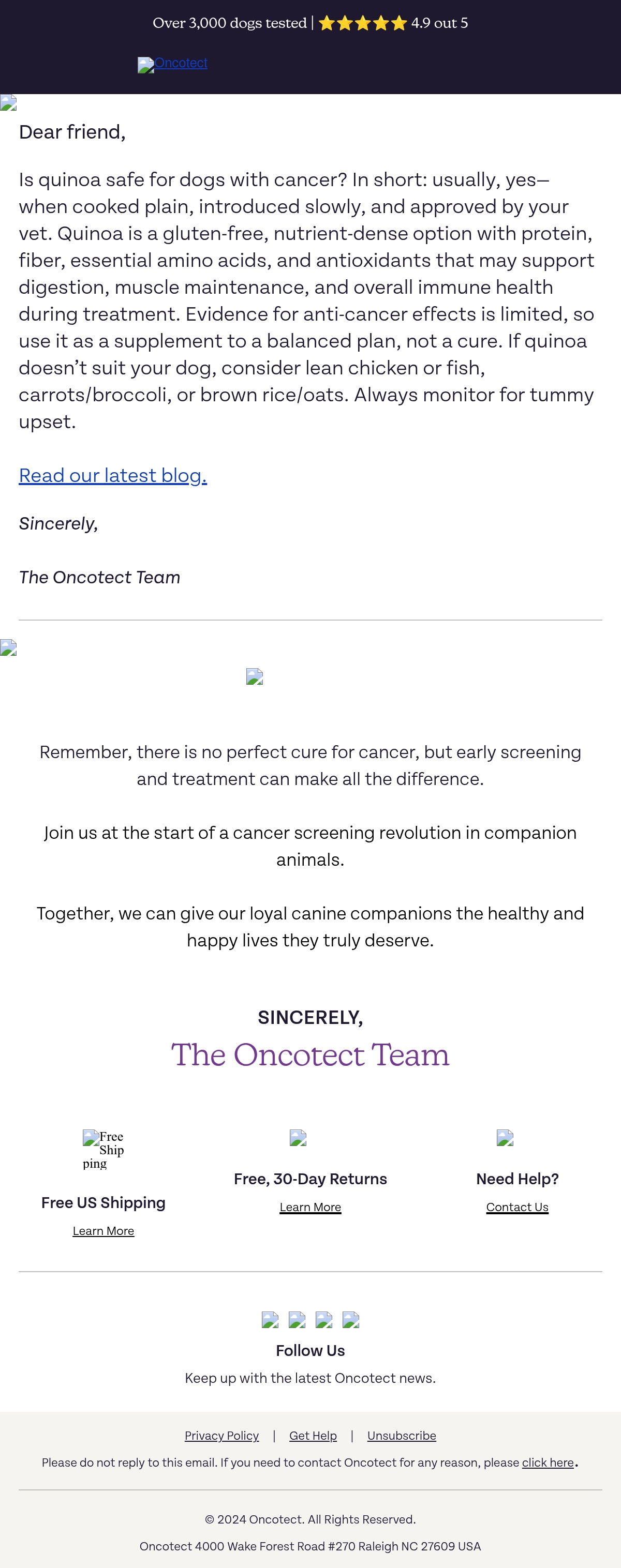621x1568 pixels.
Task: Open the Privacy Policy link
Action: (x=221, y=1436)
